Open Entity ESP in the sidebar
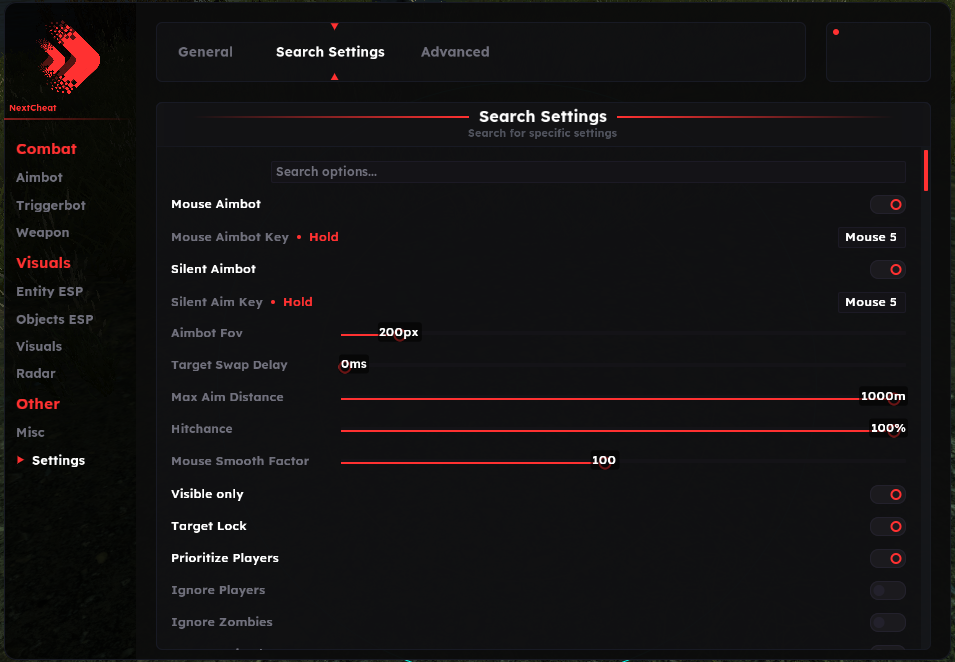 pyautogui.click(x=49, y=292)
